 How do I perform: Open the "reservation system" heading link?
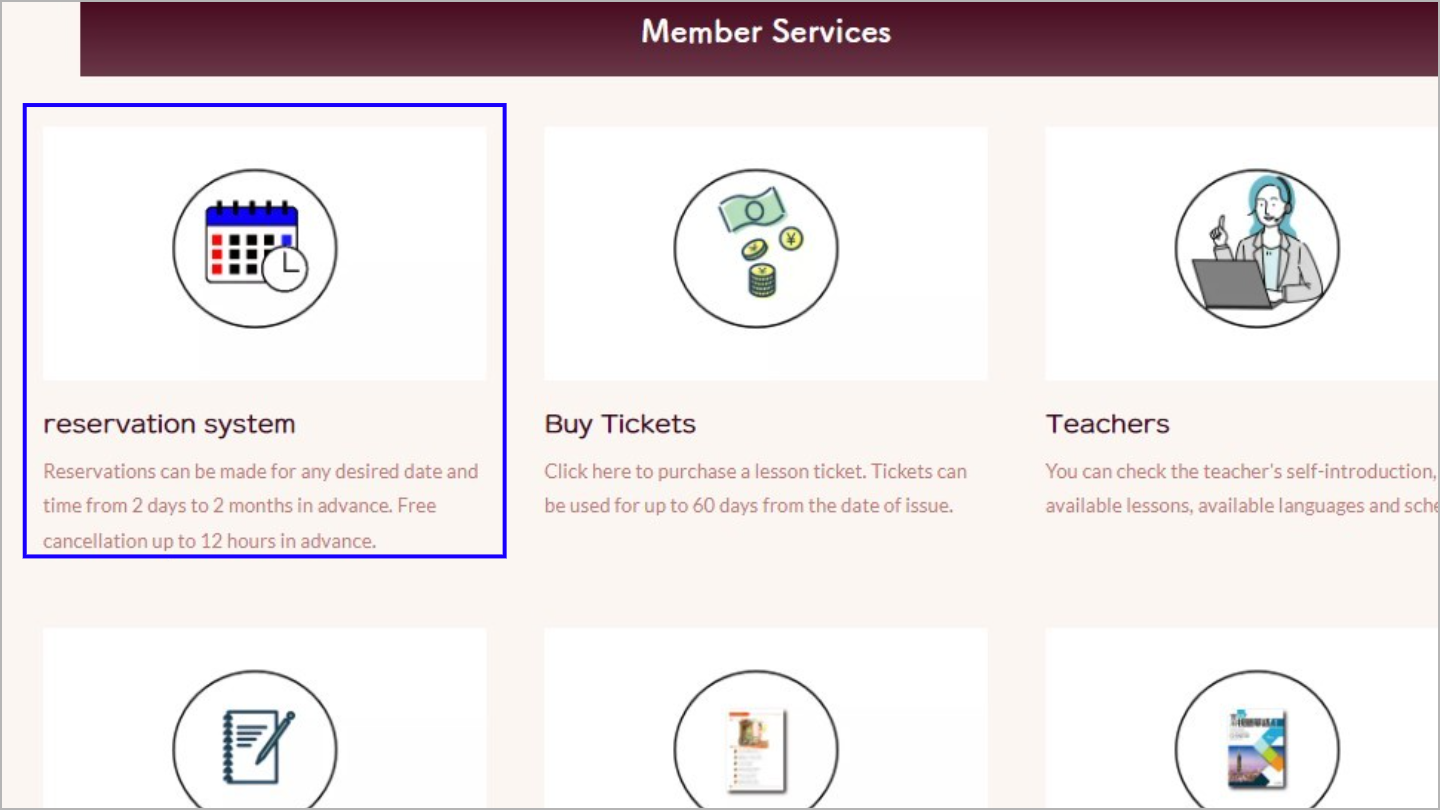pos(169,424)
